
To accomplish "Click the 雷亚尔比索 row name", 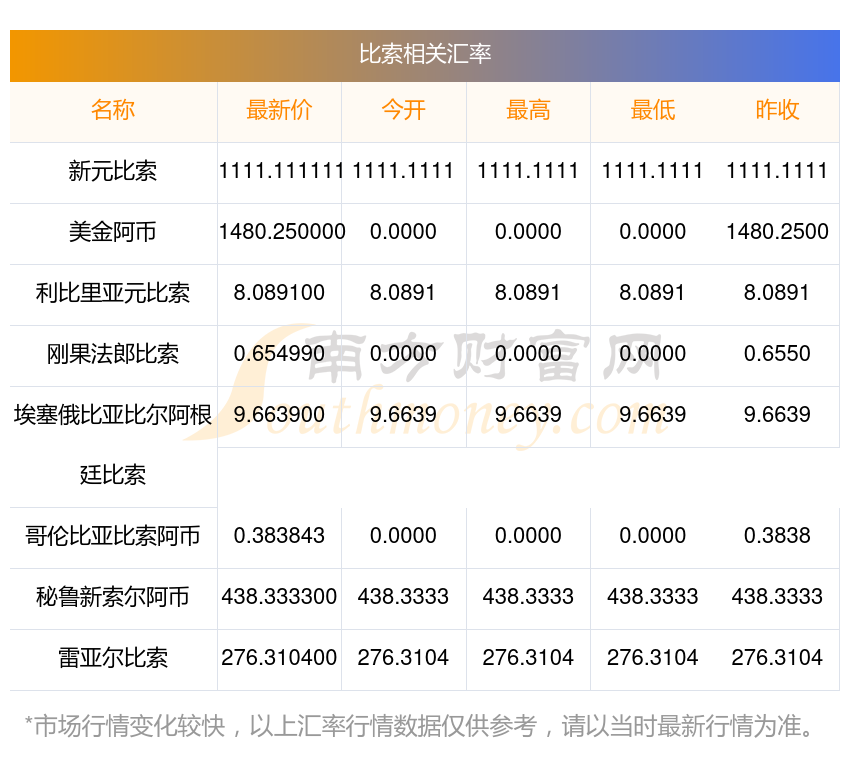I will (113, 658).
